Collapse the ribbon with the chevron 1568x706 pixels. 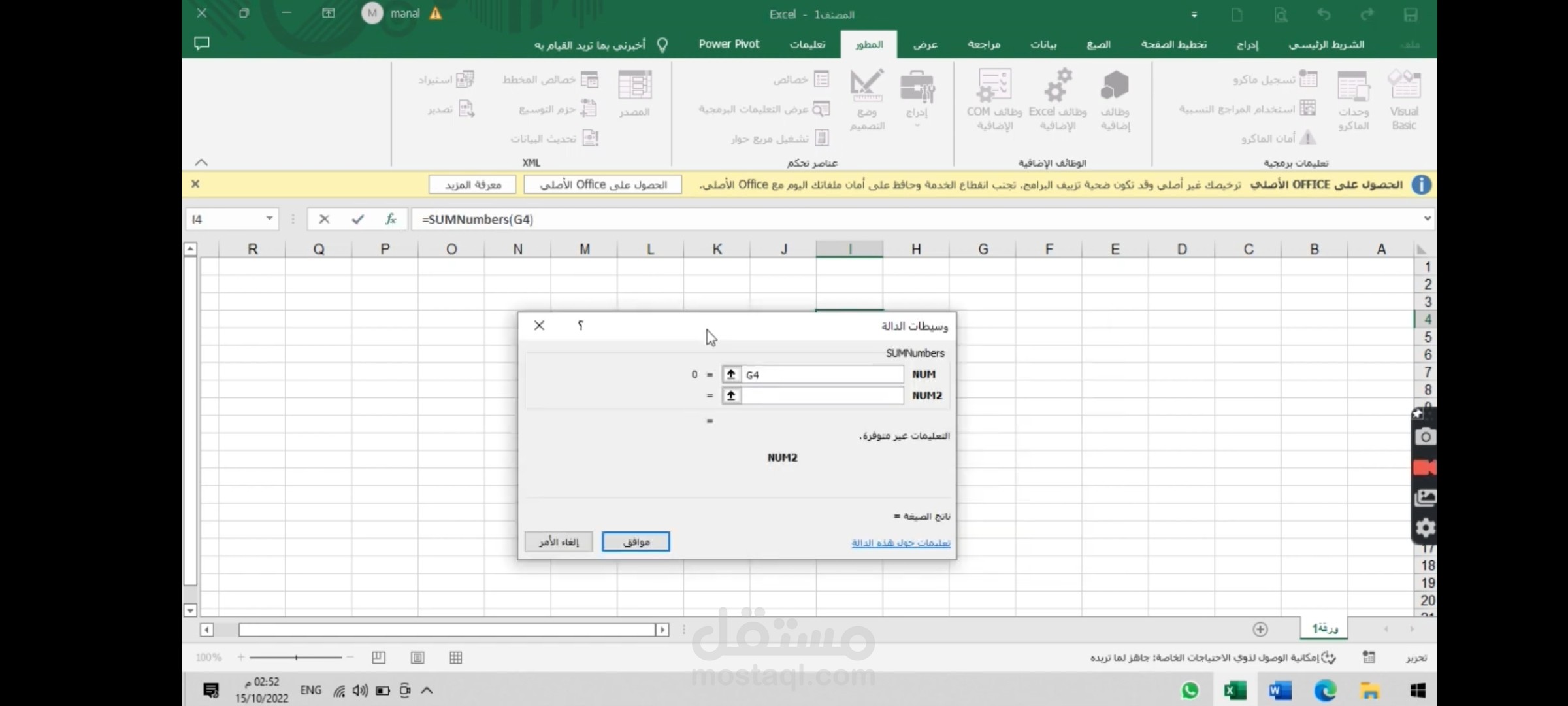201,162
